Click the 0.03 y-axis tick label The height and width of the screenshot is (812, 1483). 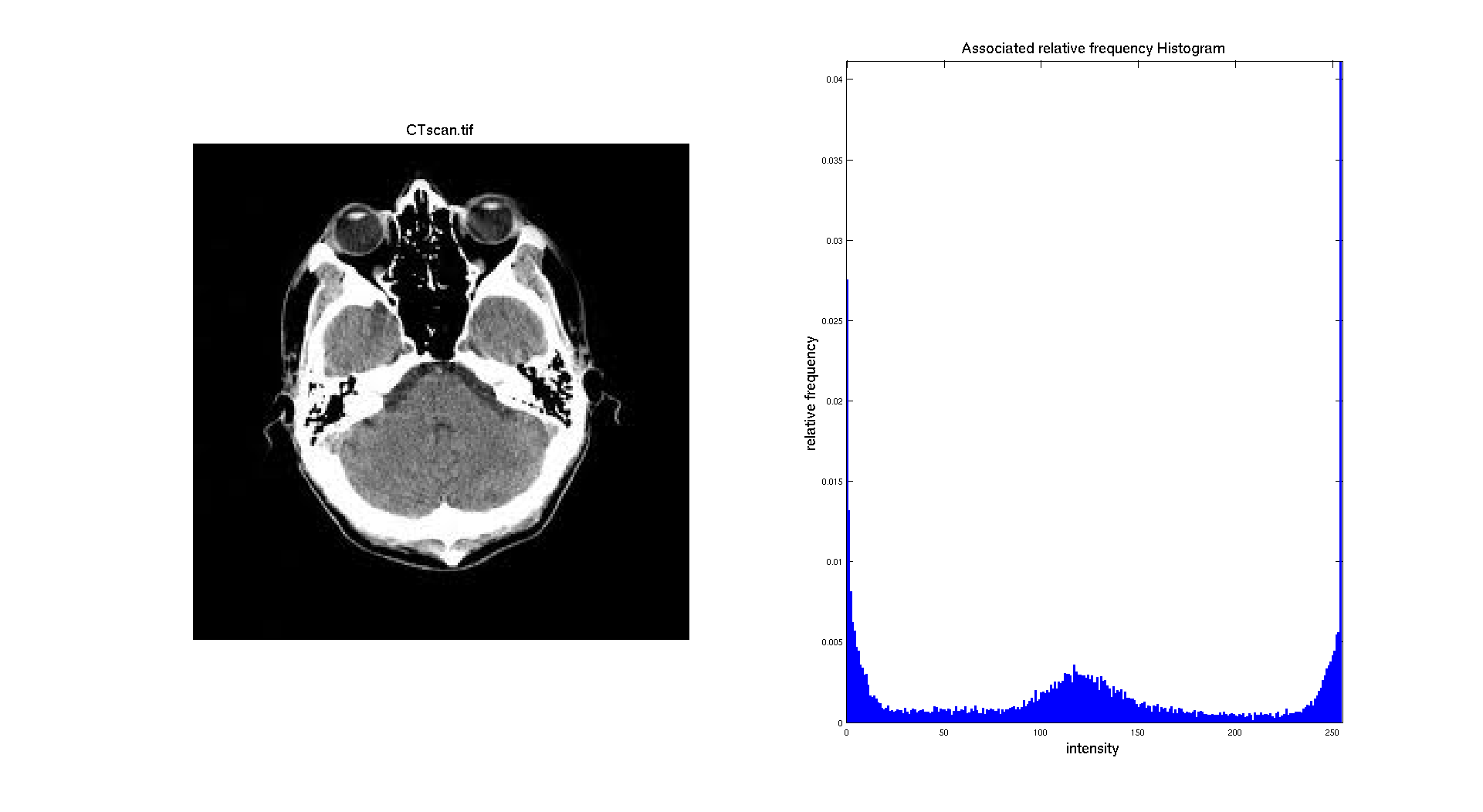834,241
